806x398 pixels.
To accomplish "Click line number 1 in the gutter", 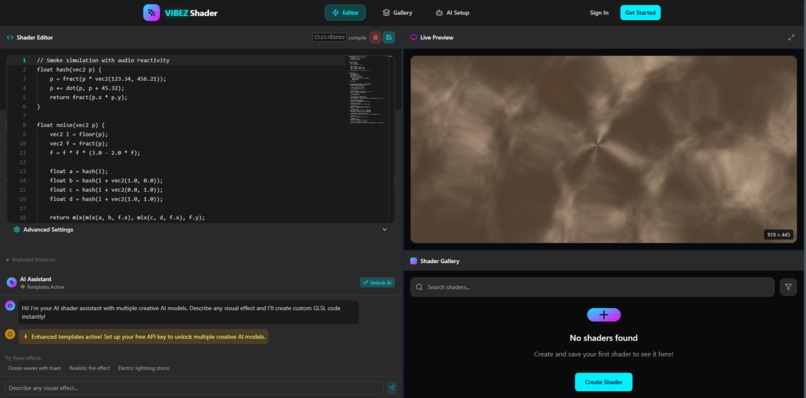I will (24, 60).
